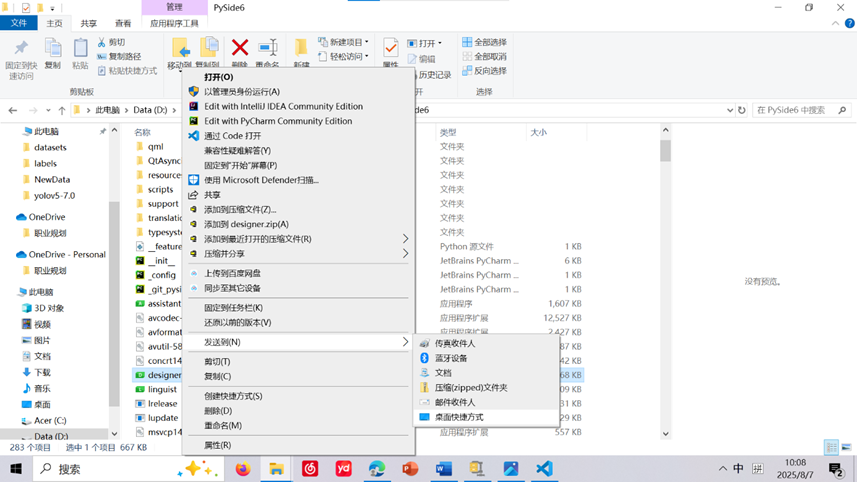Open Firefox from taskbar
This screenshot has width=857, height=482.
pyautogui.click(x=243, y=469)
